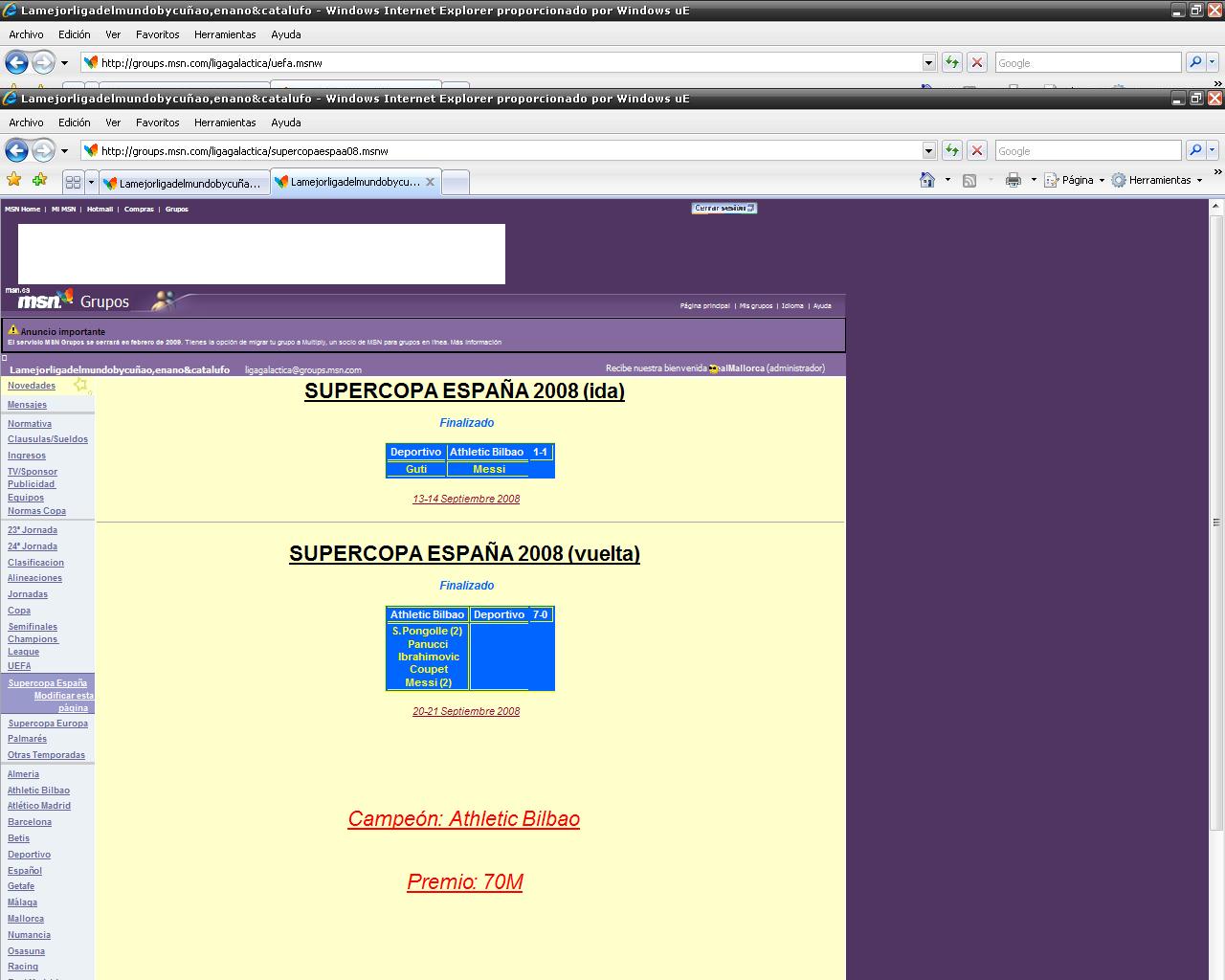Open the Edición menu in the front window
Screen dimensions: 1225x980
click(74, 122)
